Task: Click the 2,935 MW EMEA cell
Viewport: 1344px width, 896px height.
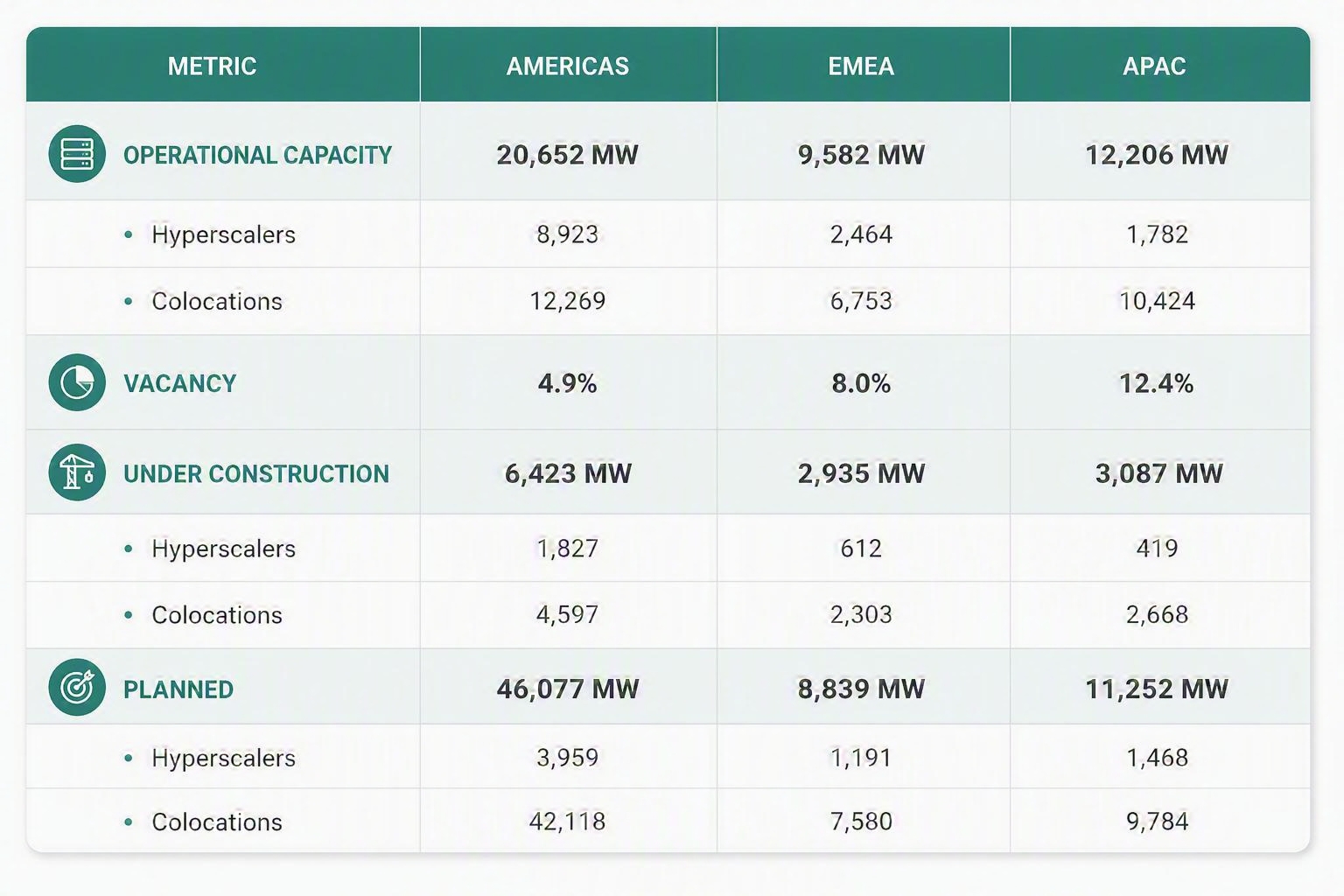Action: [862, 473]
